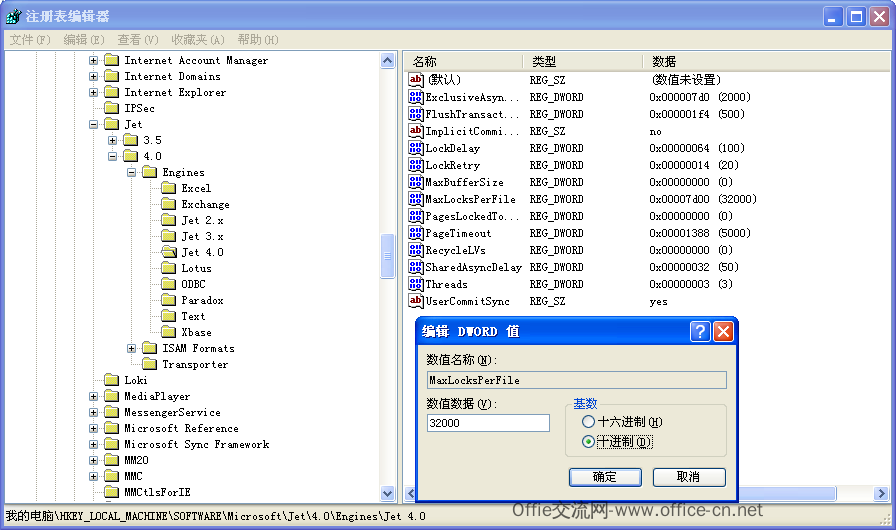This screenshot has width=896, height=530.
Task: Click the tree pane vertical scrollbar thumb
Action: [387, 255]
